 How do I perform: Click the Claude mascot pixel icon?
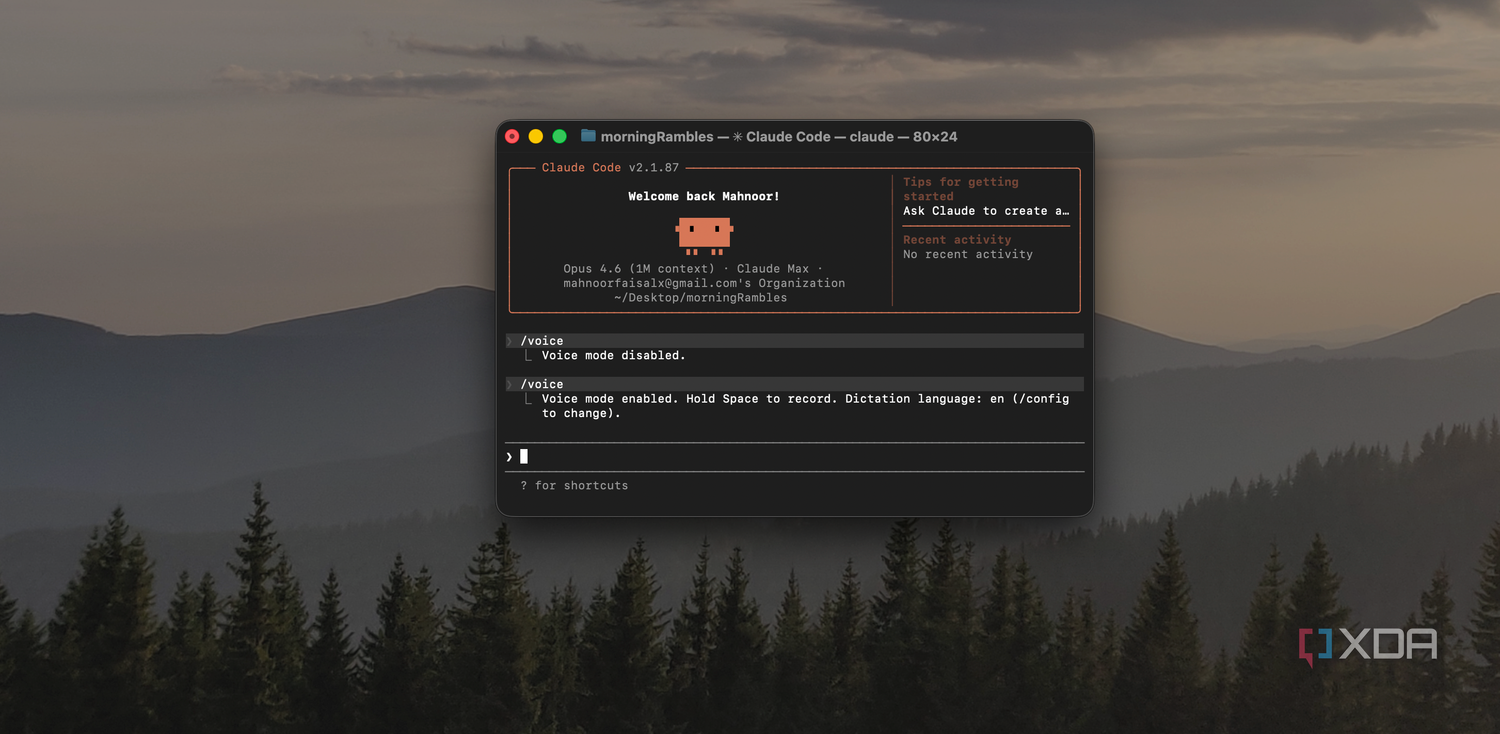pos(704,235)
